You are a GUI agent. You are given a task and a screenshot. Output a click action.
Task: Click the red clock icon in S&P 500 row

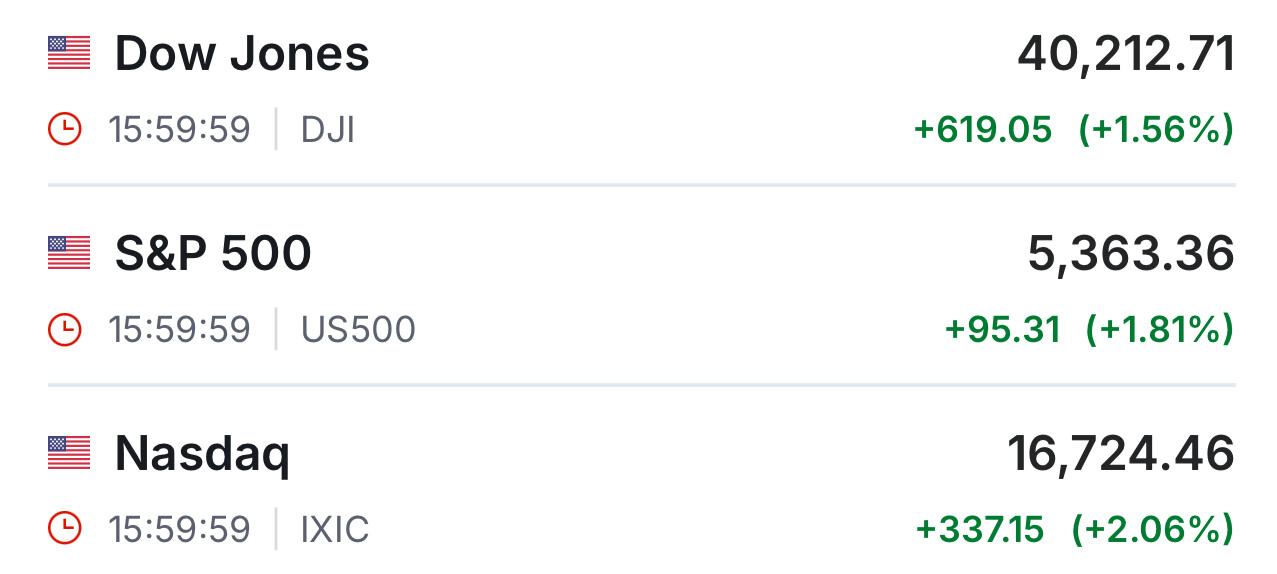point(64,329)
